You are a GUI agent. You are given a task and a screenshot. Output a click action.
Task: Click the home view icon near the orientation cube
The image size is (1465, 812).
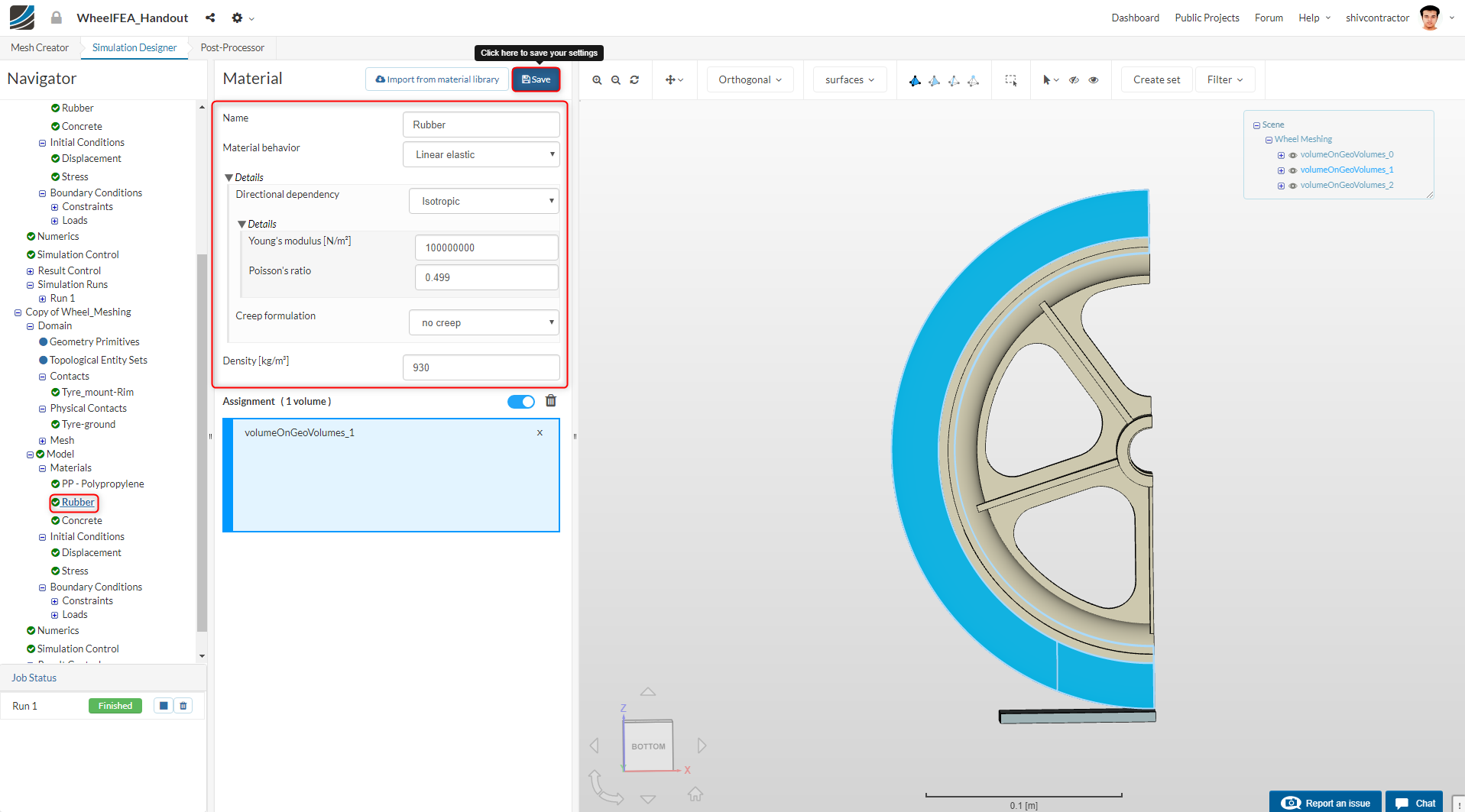coord(695,794)
